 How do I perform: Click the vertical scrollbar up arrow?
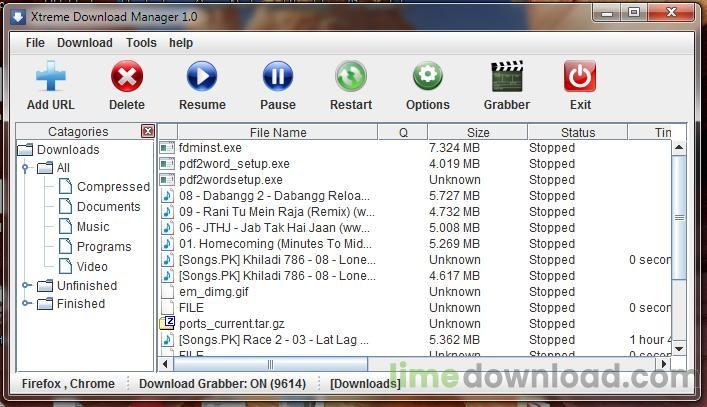(x=679, y=147)
